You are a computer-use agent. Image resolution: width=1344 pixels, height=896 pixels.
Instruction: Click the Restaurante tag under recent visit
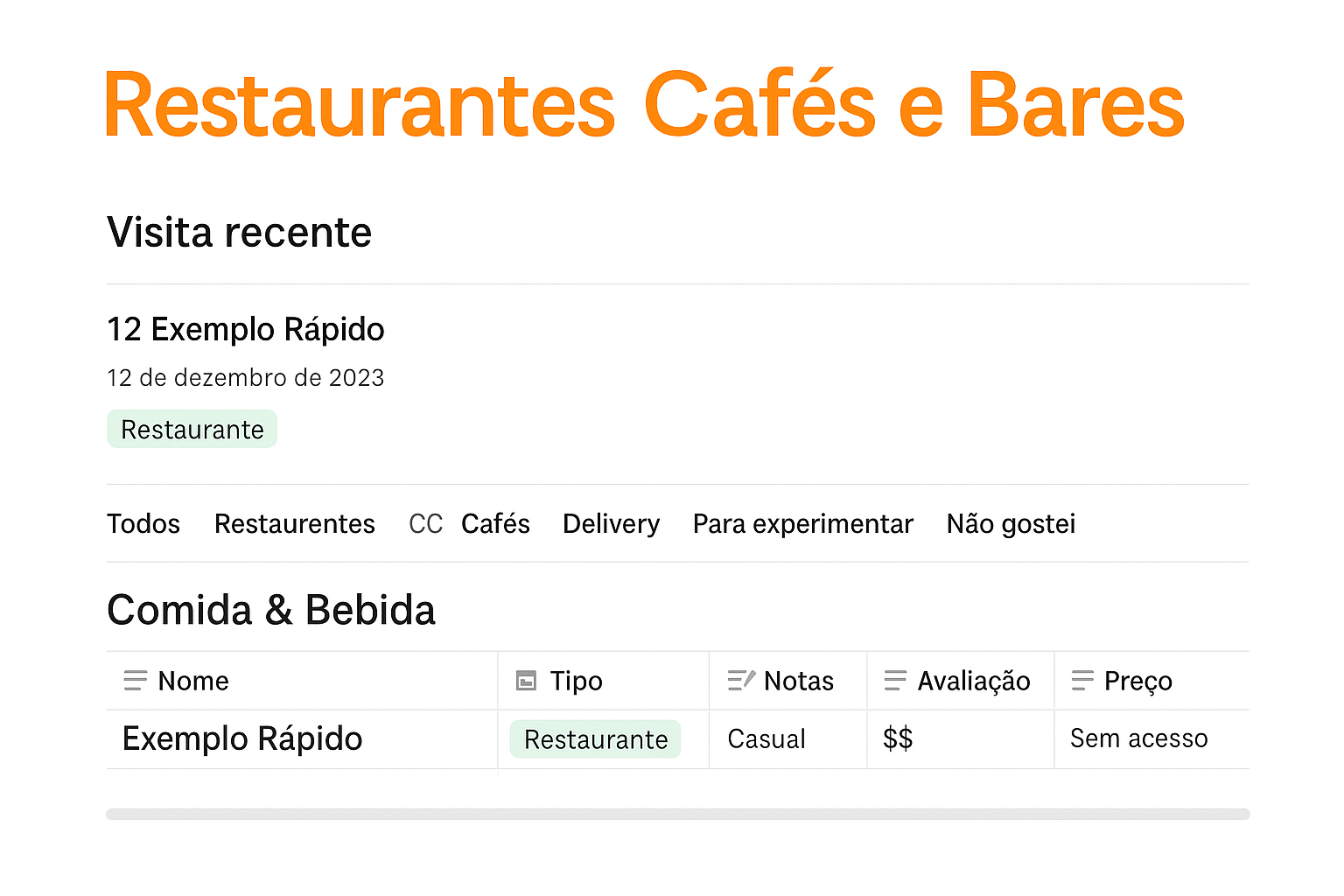(192, 430)
